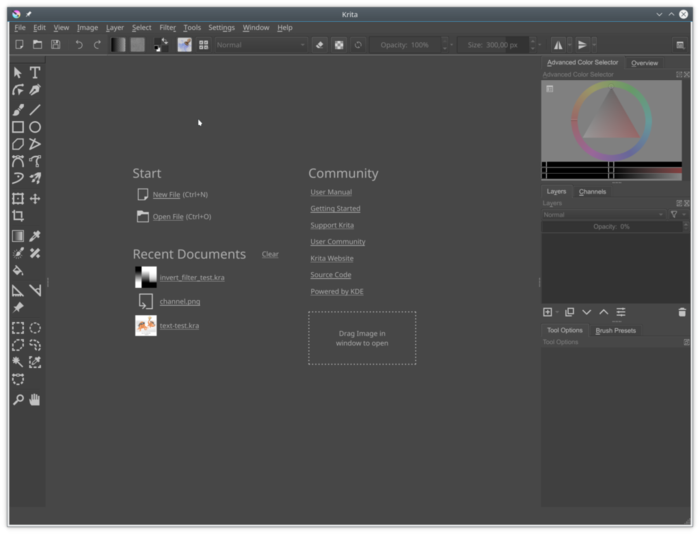Click the New File link
Viewport: 700px width, 534px height.
coord(166,195)
